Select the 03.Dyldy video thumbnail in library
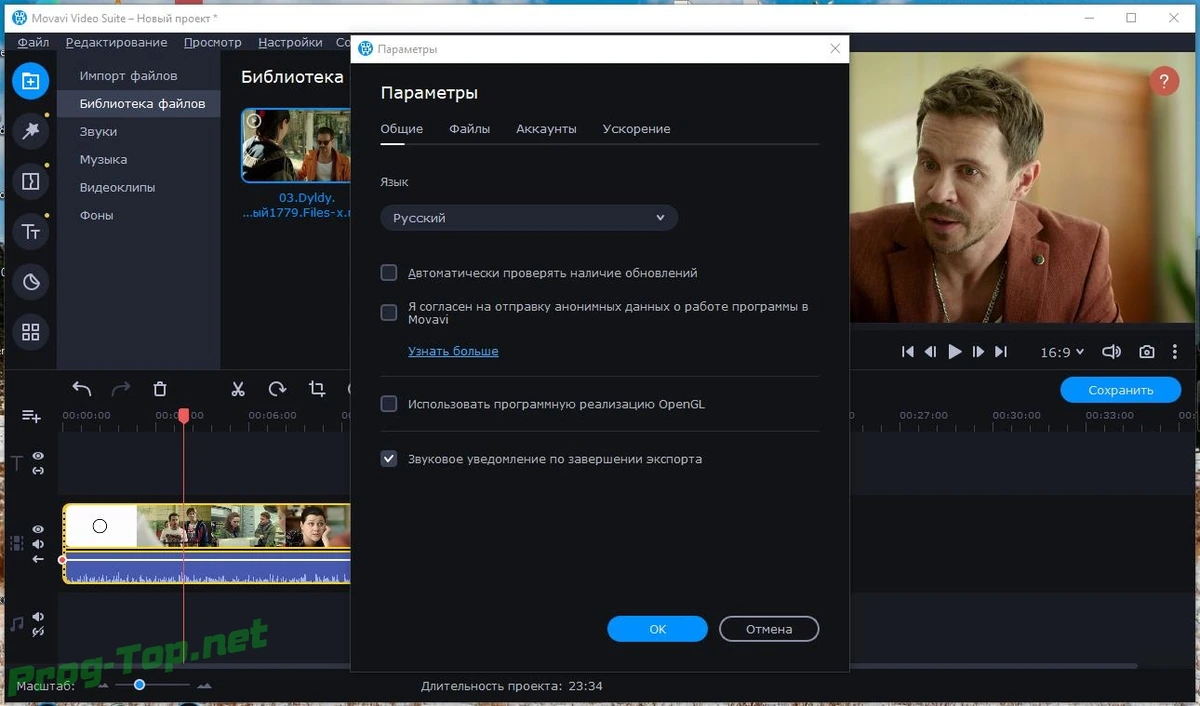The width and height of the screenshot is (1200, 706). point(297,146)
